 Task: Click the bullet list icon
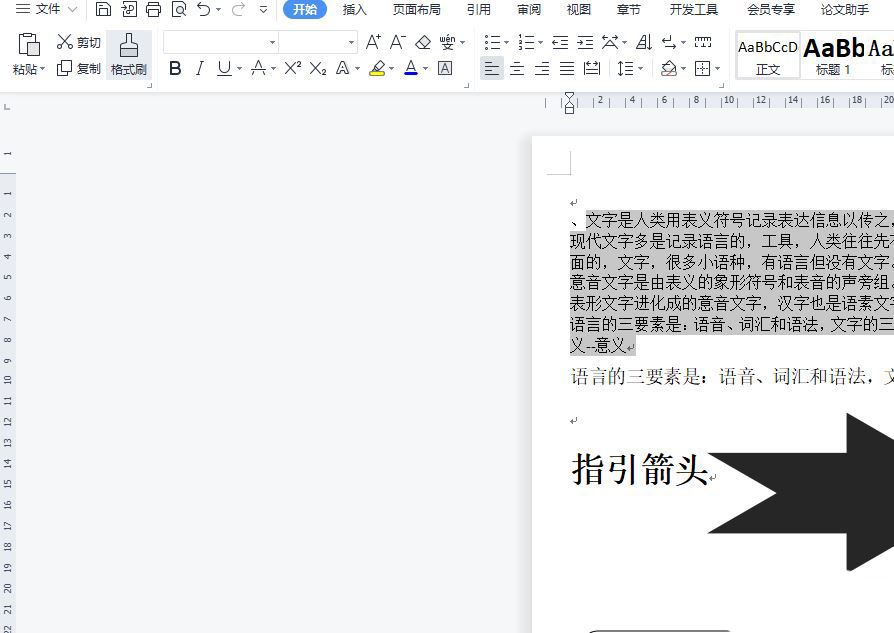tap(492, 42)
